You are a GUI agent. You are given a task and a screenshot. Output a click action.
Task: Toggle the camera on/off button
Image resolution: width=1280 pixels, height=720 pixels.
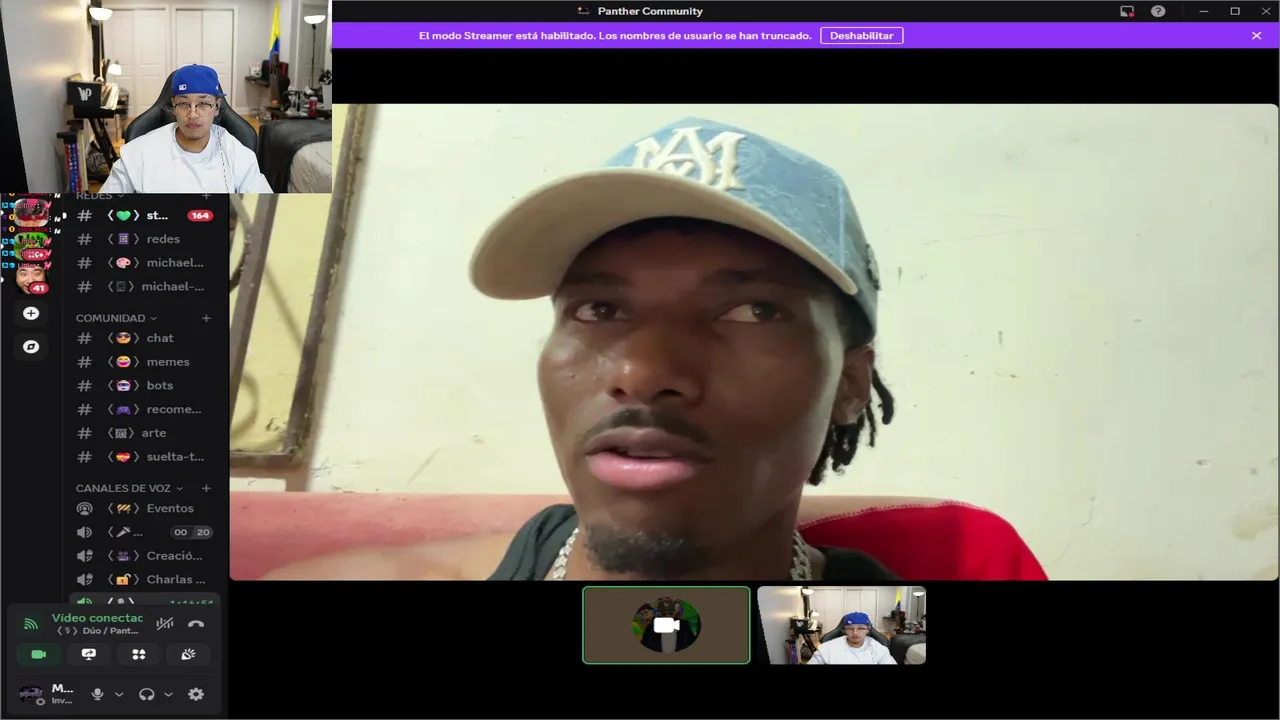pyautogui.click(x=39, y=654)
